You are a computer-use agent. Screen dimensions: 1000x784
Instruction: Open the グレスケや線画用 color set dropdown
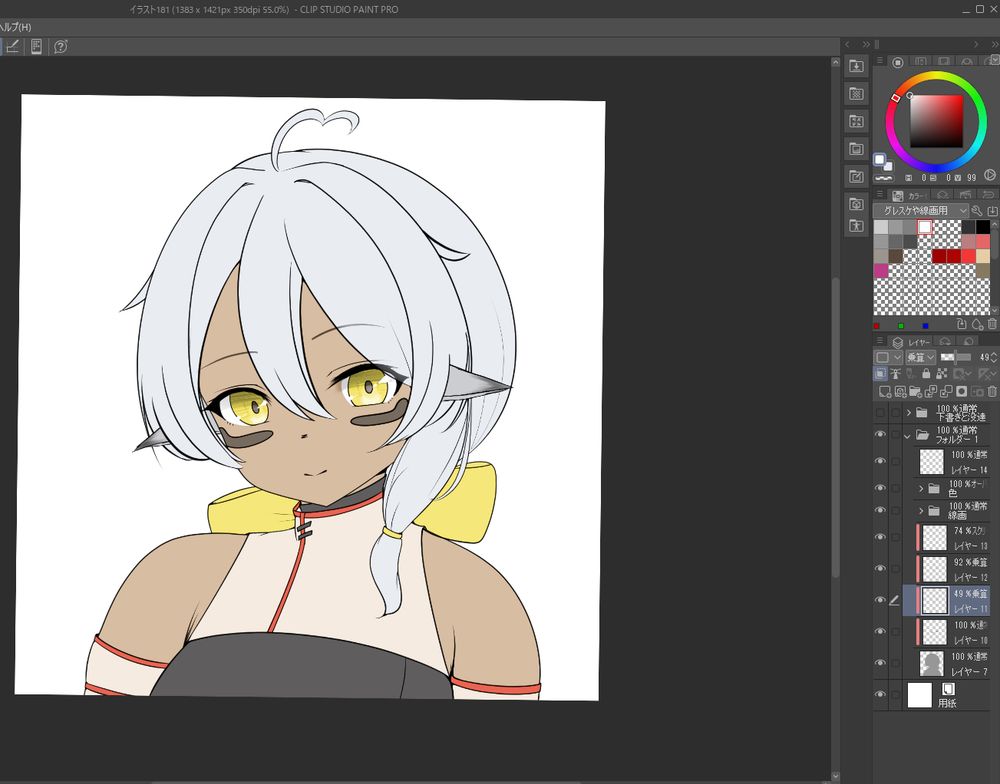[x=921, y=211]
